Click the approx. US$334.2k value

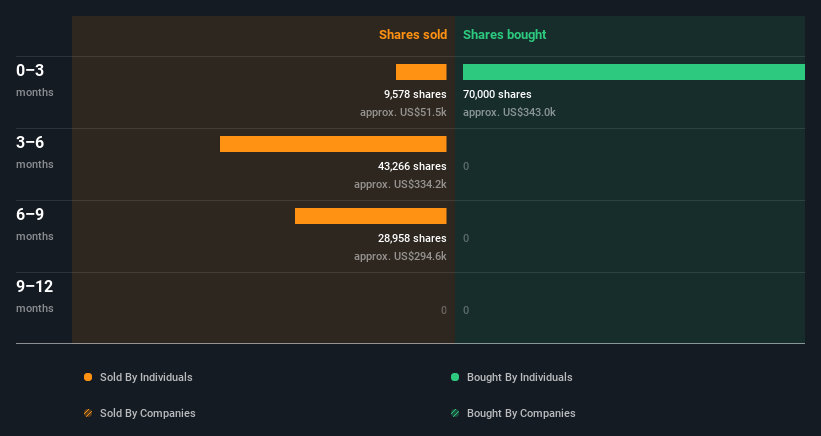[x=400, y=184]
